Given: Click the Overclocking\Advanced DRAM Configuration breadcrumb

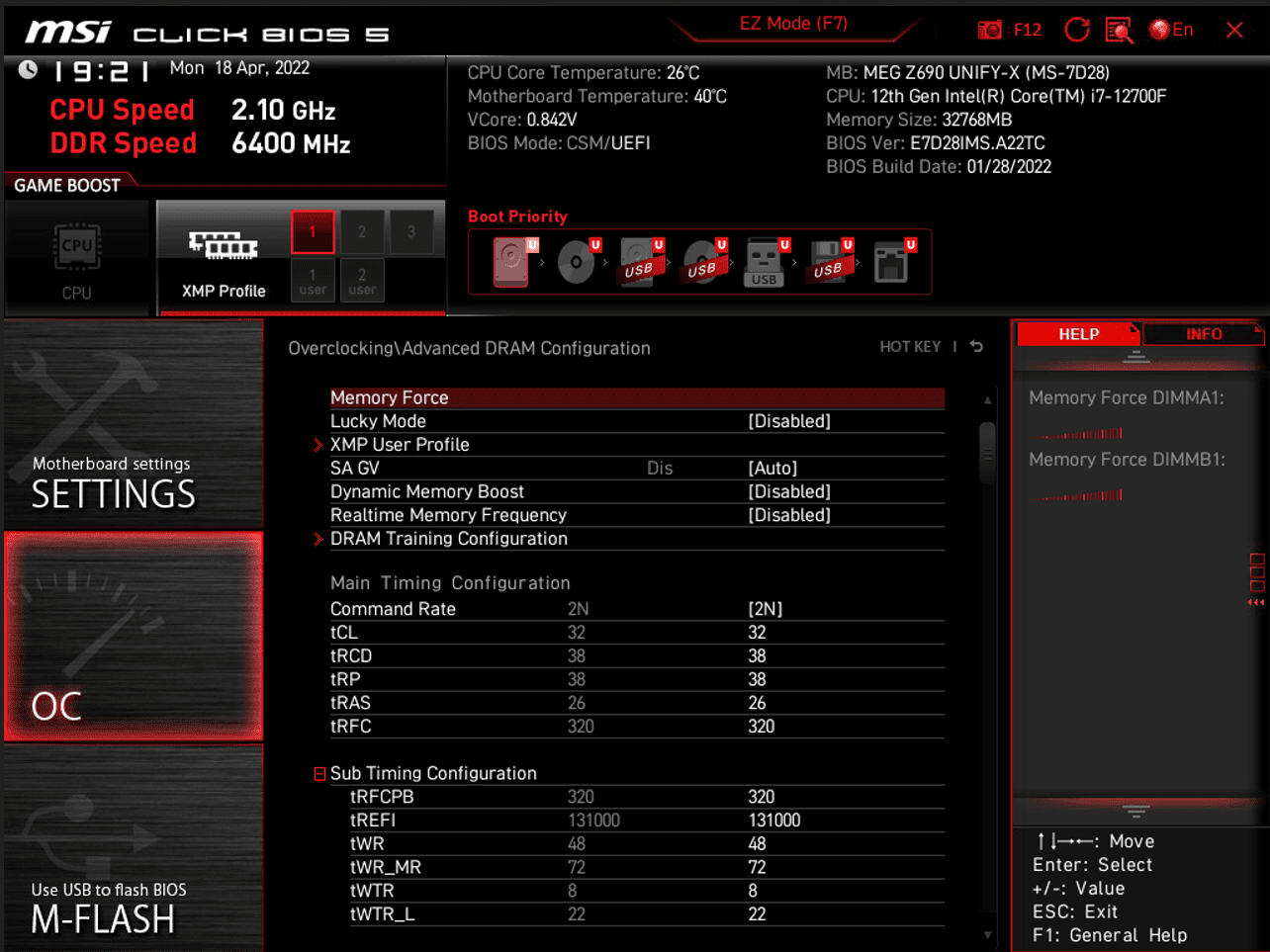Looking at the screenshot, I should tap(469, 348).
